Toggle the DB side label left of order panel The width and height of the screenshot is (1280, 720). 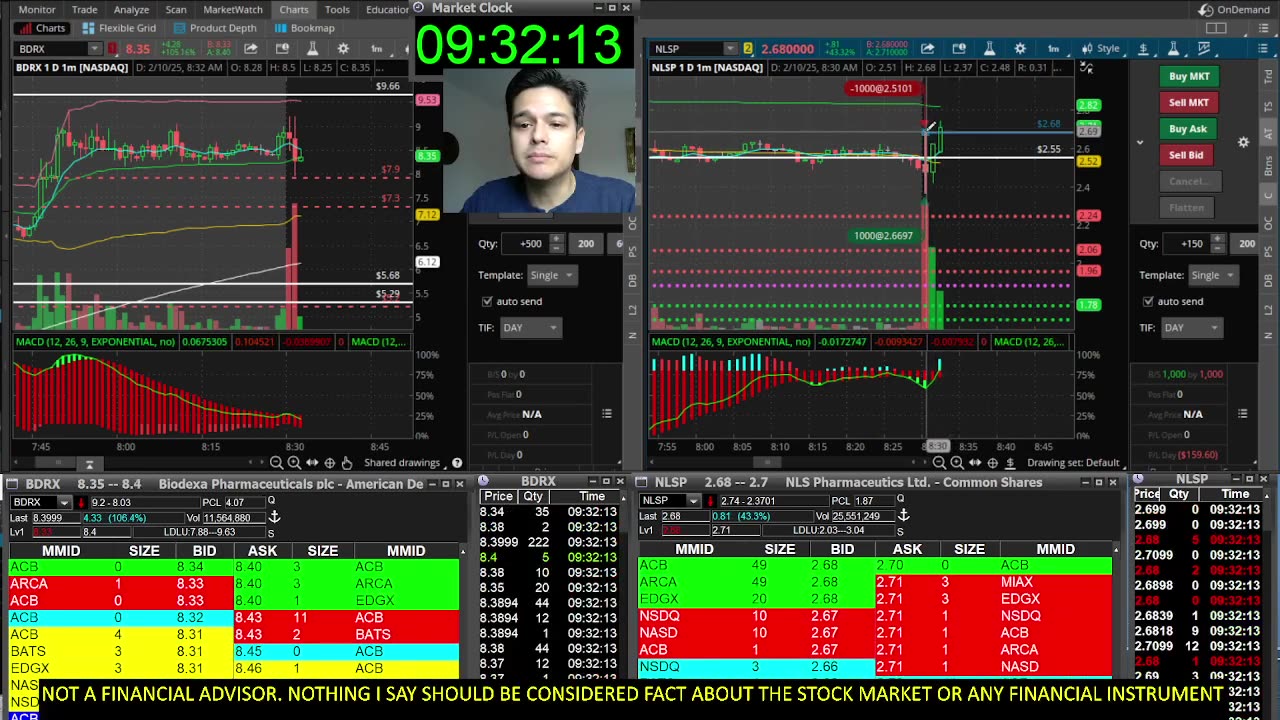click(x=632, y=282)
